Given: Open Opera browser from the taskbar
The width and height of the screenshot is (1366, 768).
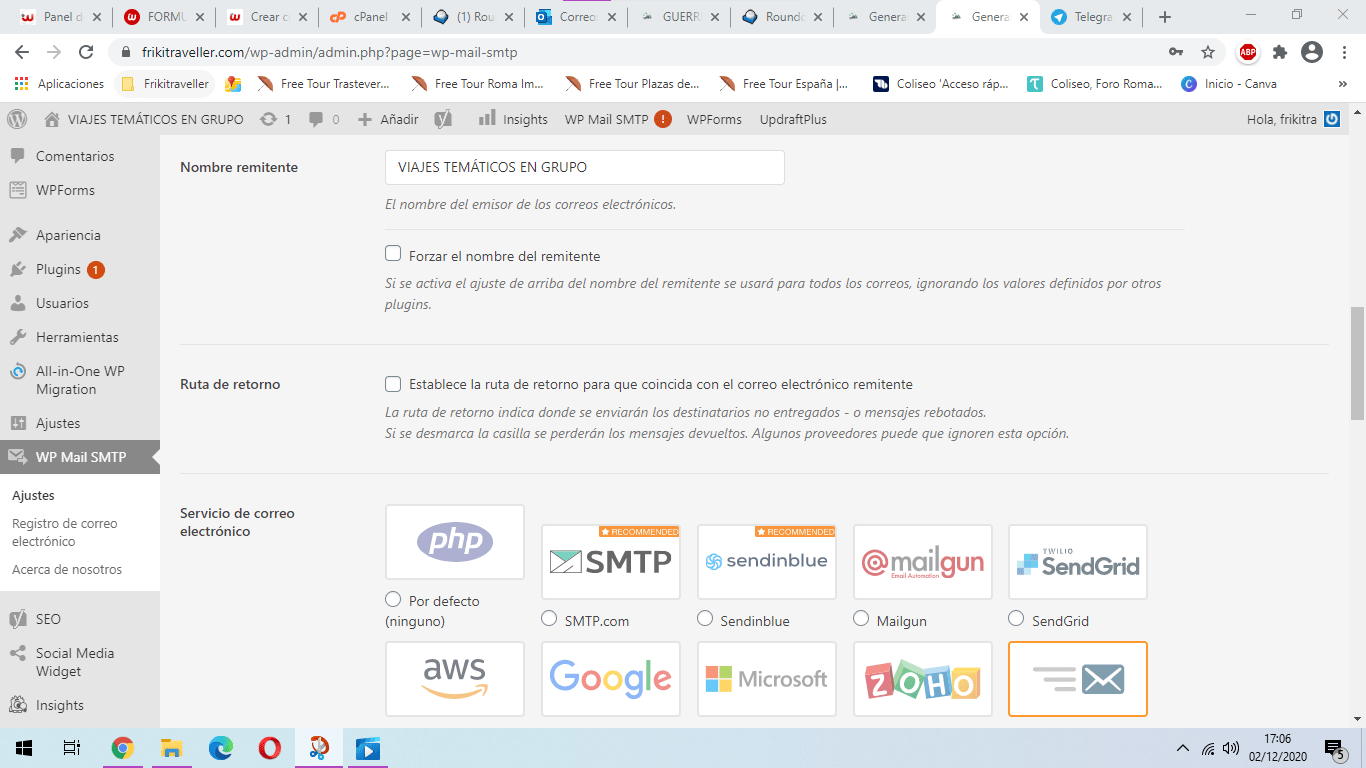Looking at the screenshot, I should pos(269,748).
